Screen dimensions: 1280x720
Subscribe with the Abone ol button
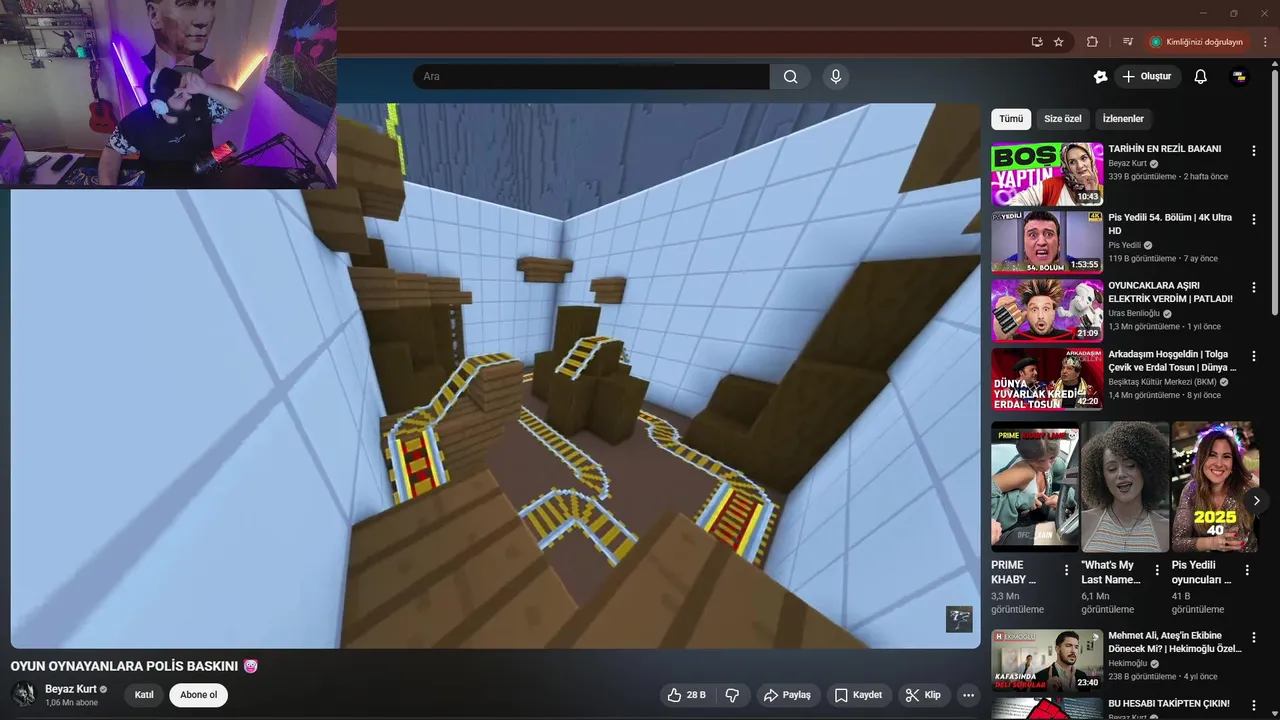click(198, 695)
